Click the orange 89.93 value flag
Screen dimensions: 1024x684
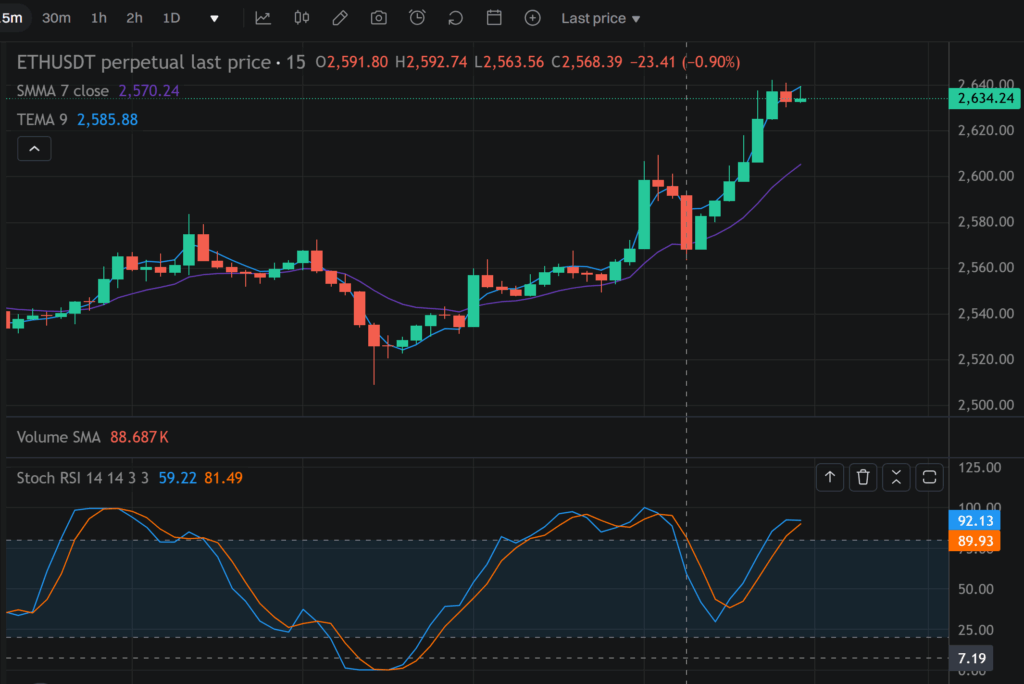click(x=974, y=540)
